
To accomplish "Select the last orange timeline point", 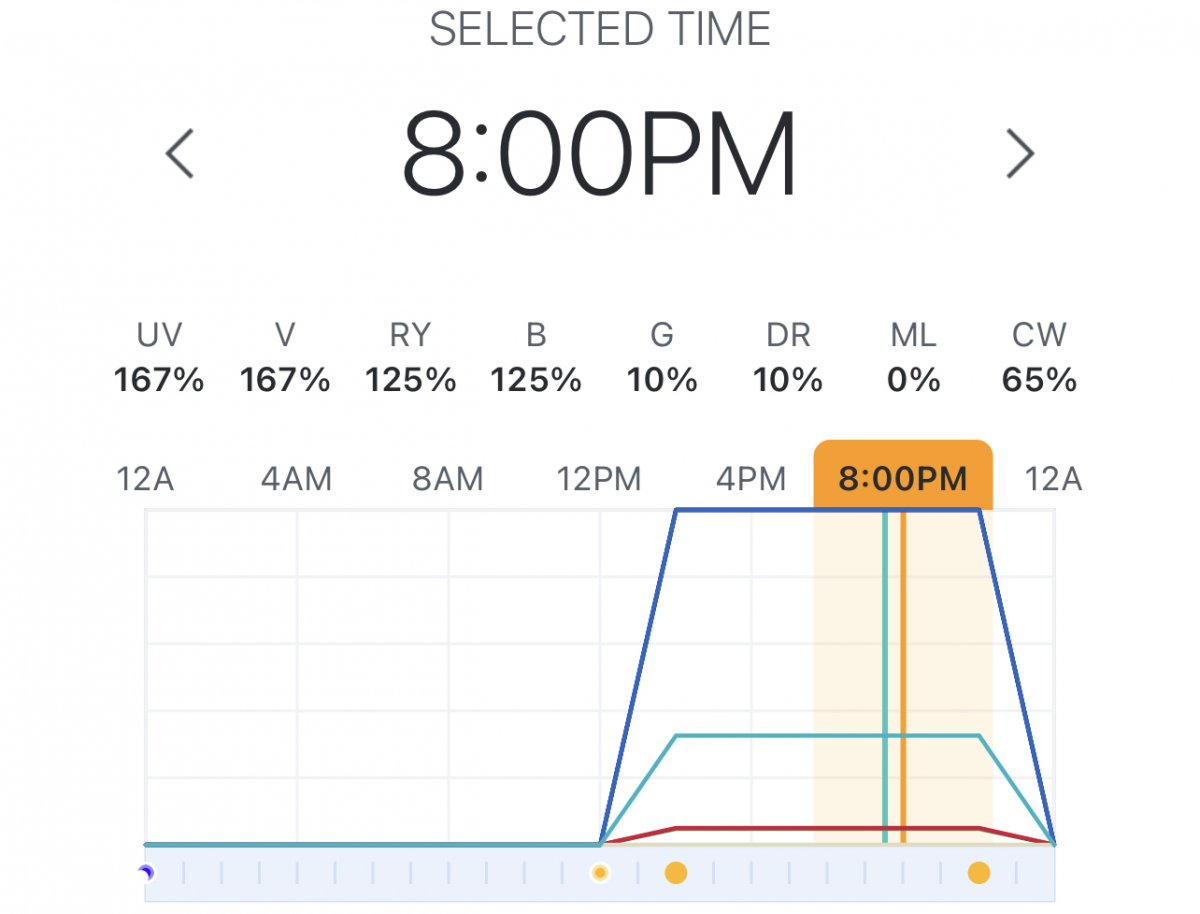I will [x=979, y=873].
